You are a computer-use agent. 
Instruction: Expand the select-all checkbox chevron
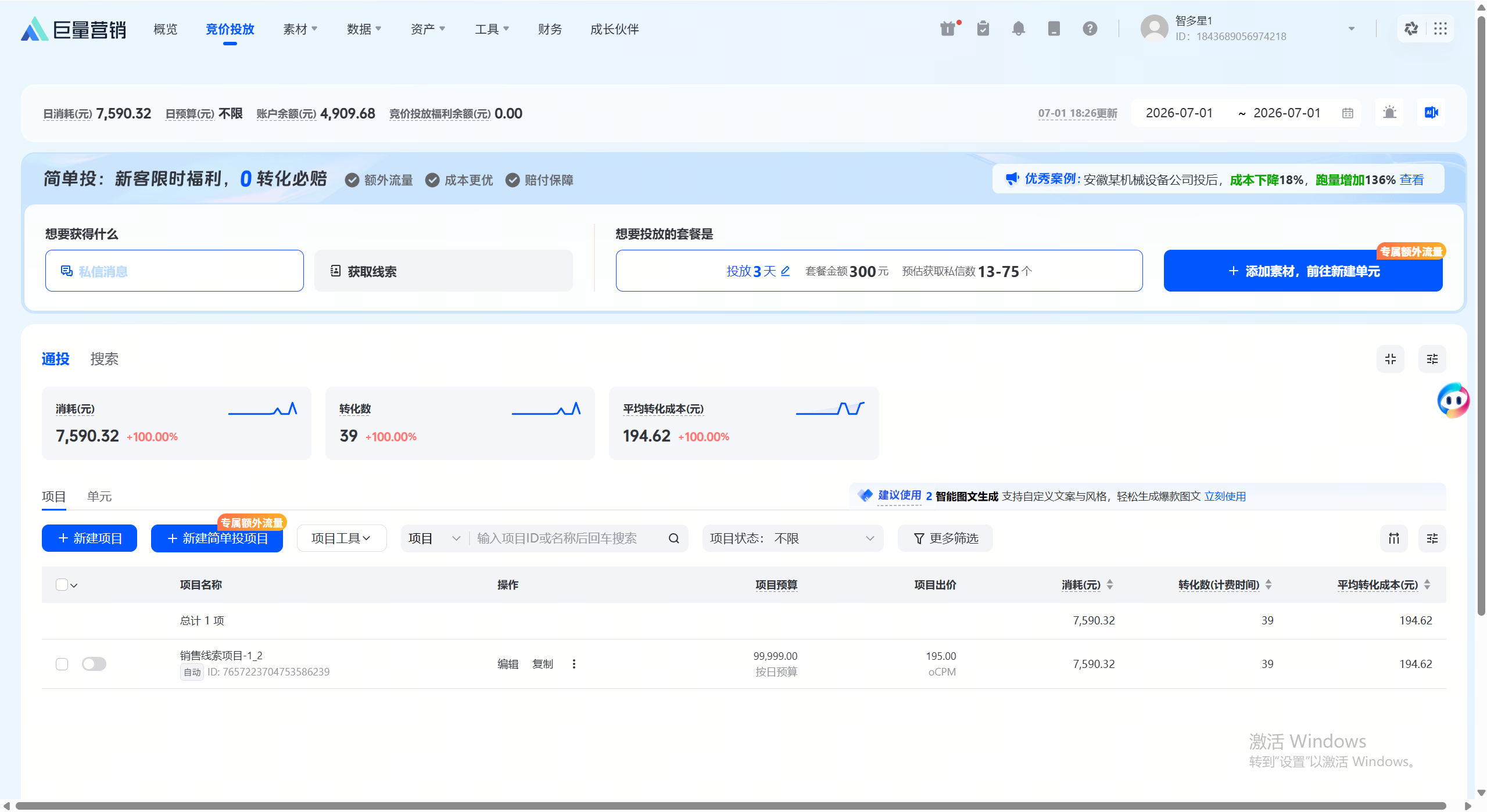click(74, 585)
